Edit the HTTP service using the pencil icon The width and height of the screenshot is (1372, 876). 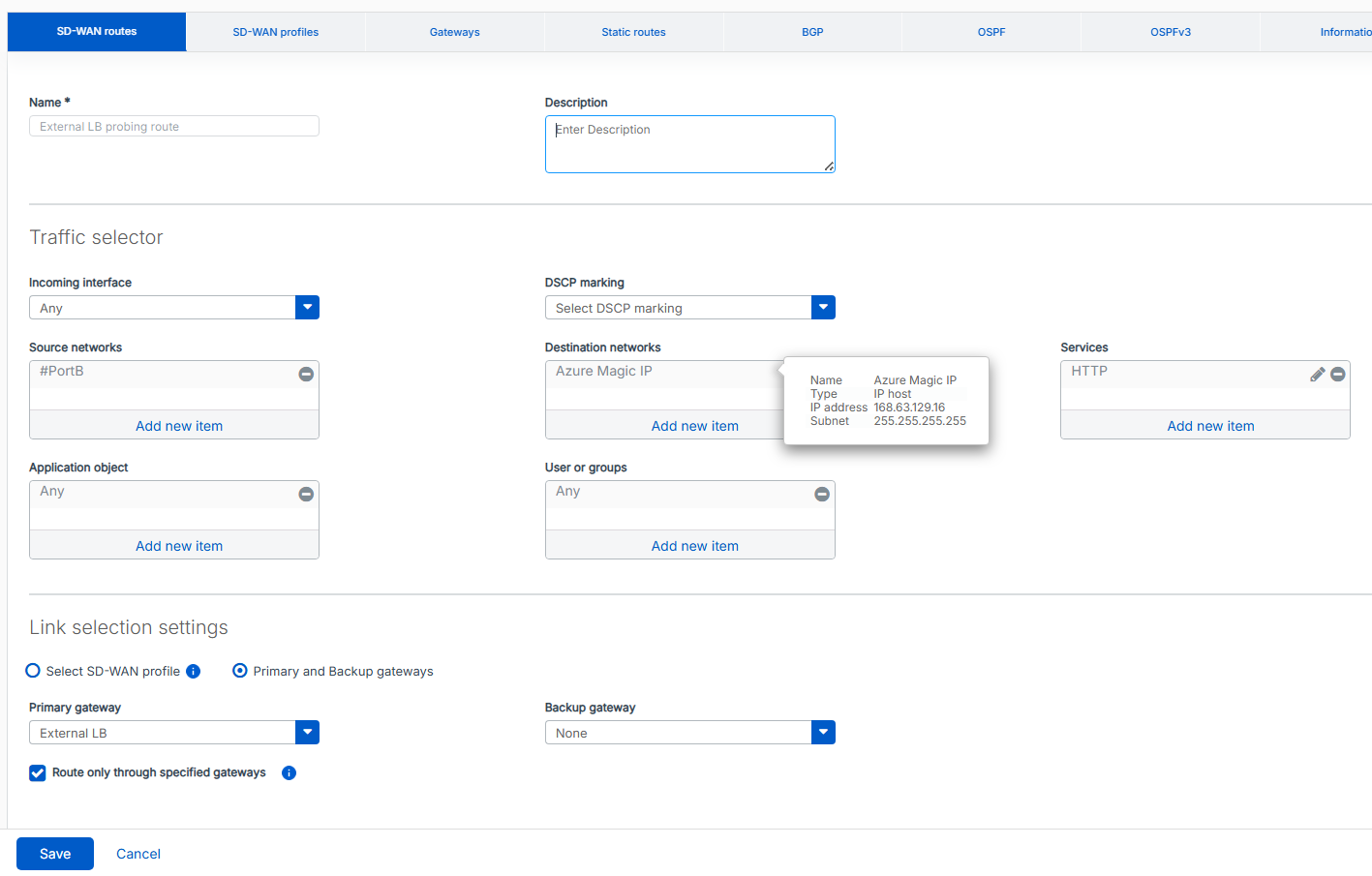tap(1317, 374)
